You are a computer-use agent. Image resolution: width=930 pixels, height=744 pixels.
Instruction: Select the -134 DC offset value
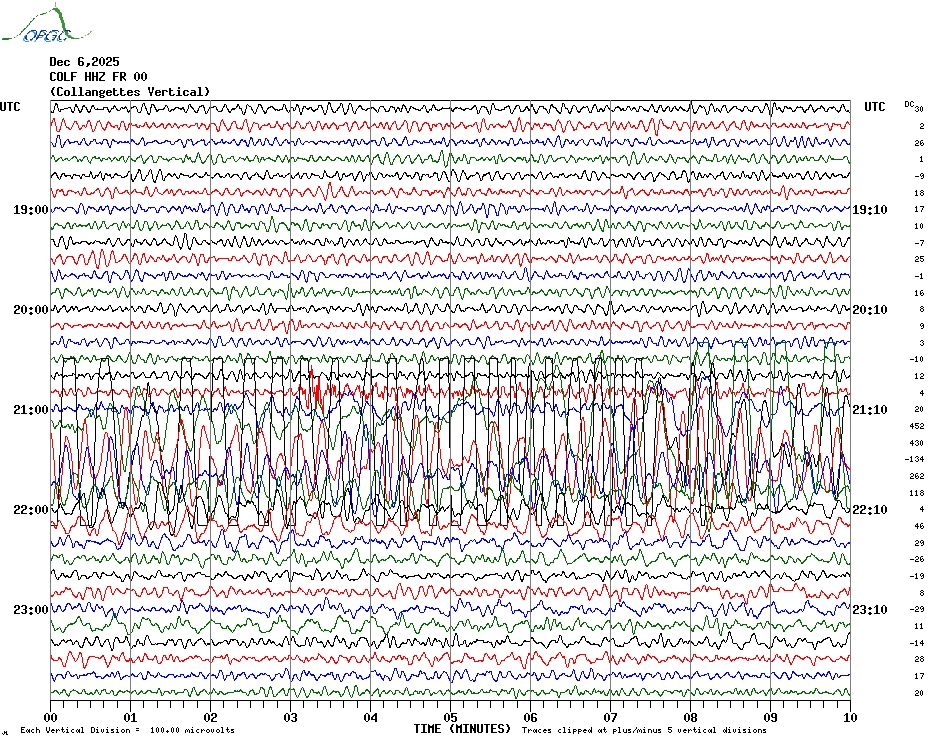point(914,459)
